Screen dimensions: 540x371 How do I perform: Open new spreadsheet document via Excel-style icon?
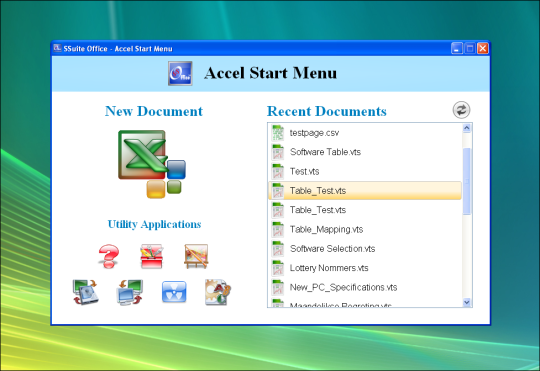tap(152, 164)
